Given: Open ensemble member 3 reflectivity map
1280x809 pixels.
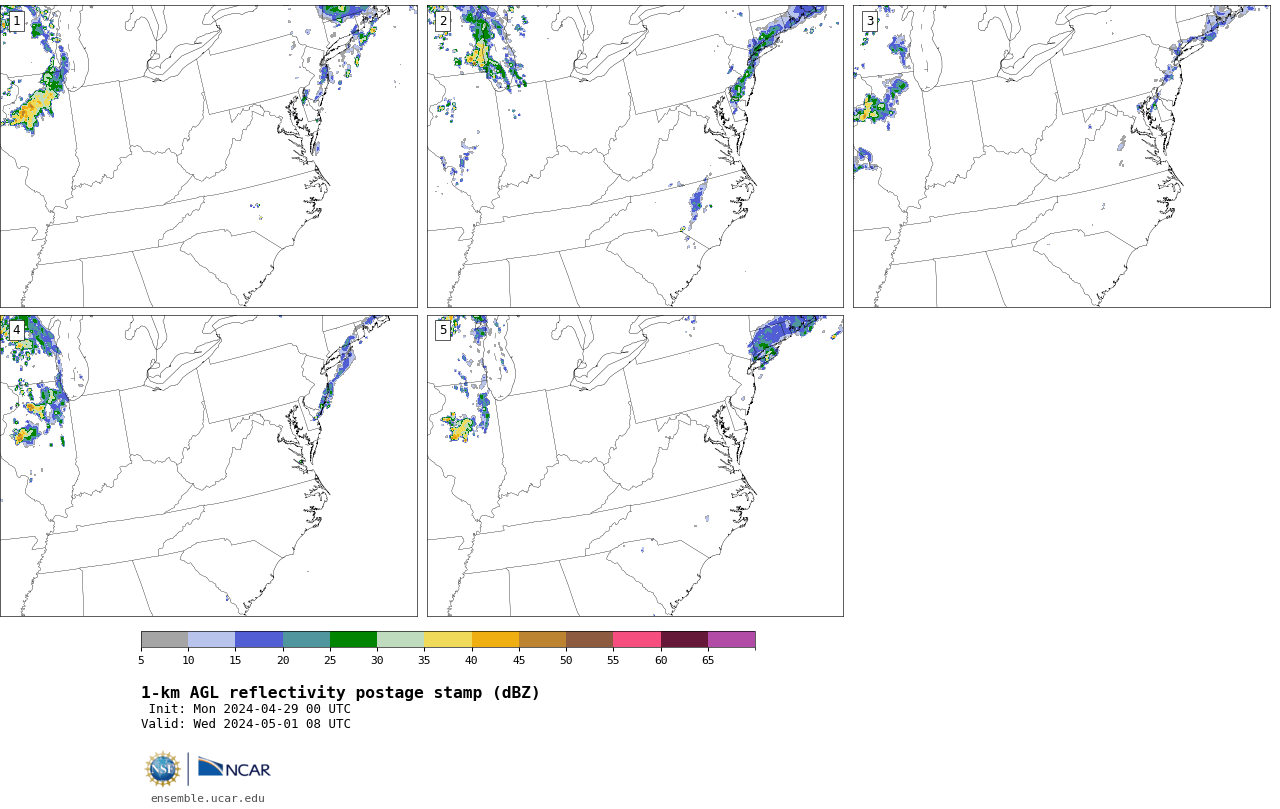Looking at the screenshot, I should pyautogui.click(x=1061, y=156).
